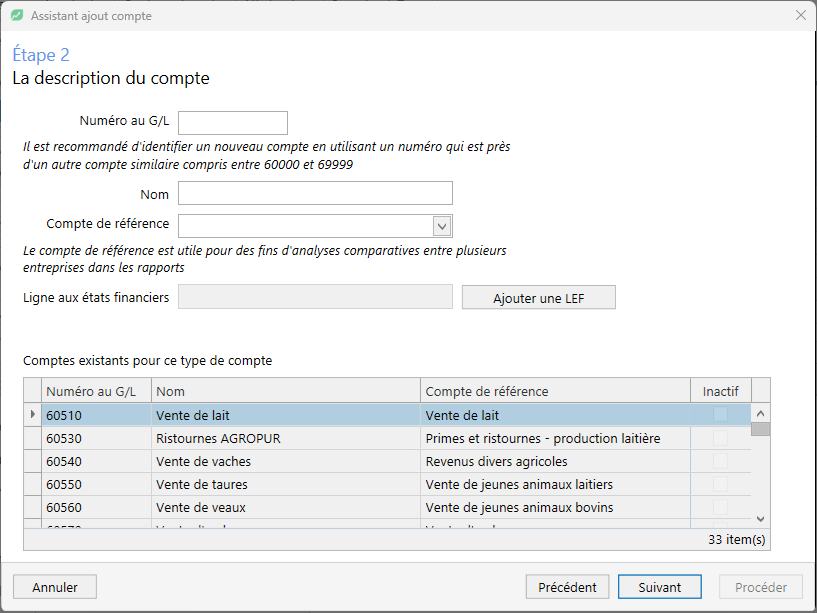Toggle Inactif checkbox for Ristournes AGROPUR
Viewport: 817px width, 613px height.
coord(721,438)
